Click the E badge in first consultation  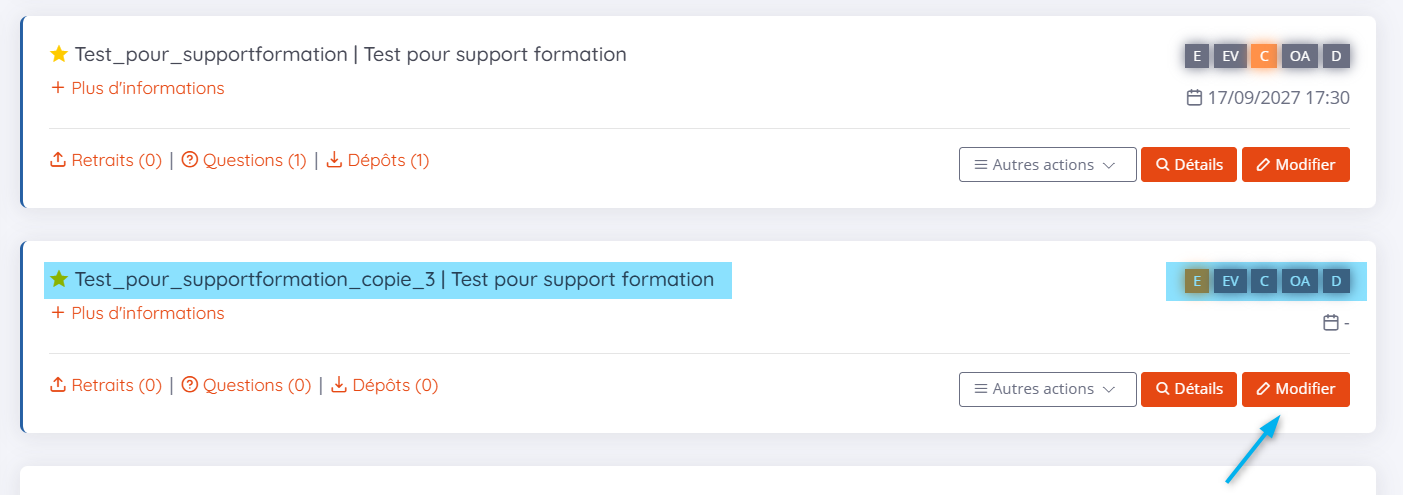tap(1197, 56)
